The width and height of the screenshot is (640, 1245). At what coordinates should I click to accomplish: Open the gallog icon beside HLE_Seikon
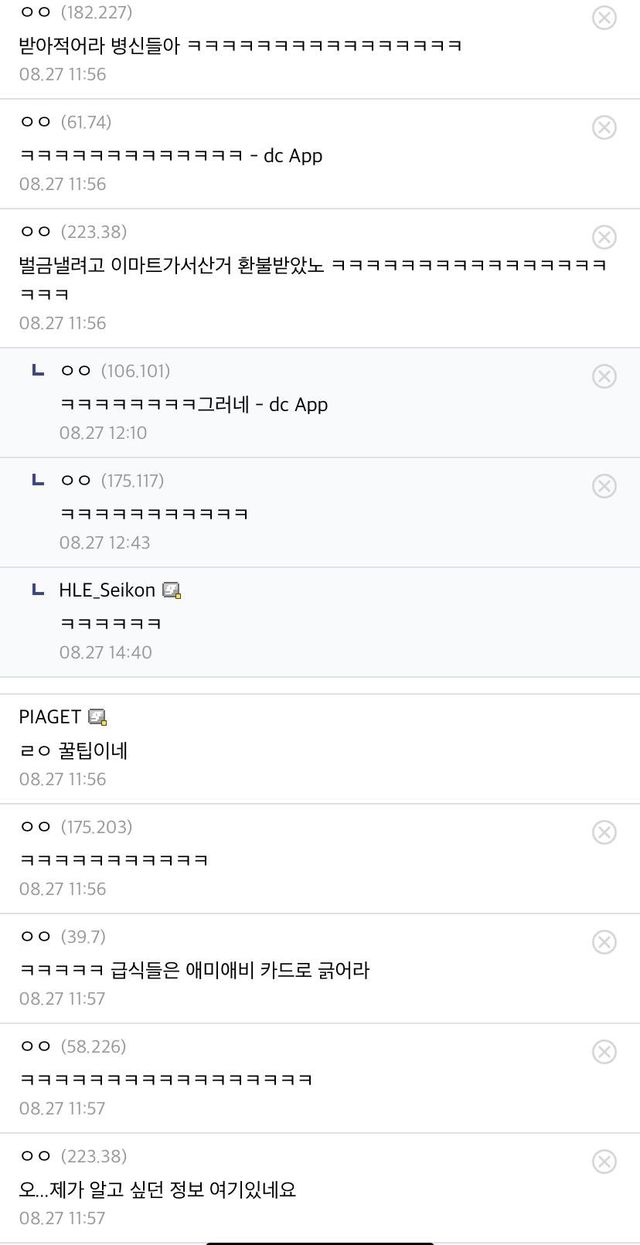pyautogui.click(x=172, y=591)
